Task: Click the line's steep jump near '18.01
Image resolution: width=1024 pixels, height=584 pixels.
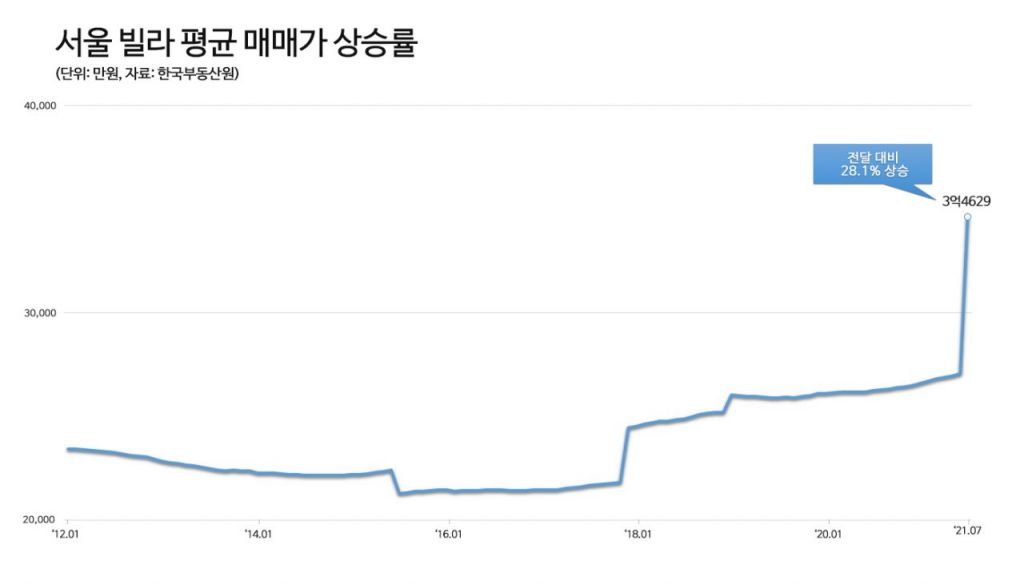Action: coord(624,455)
